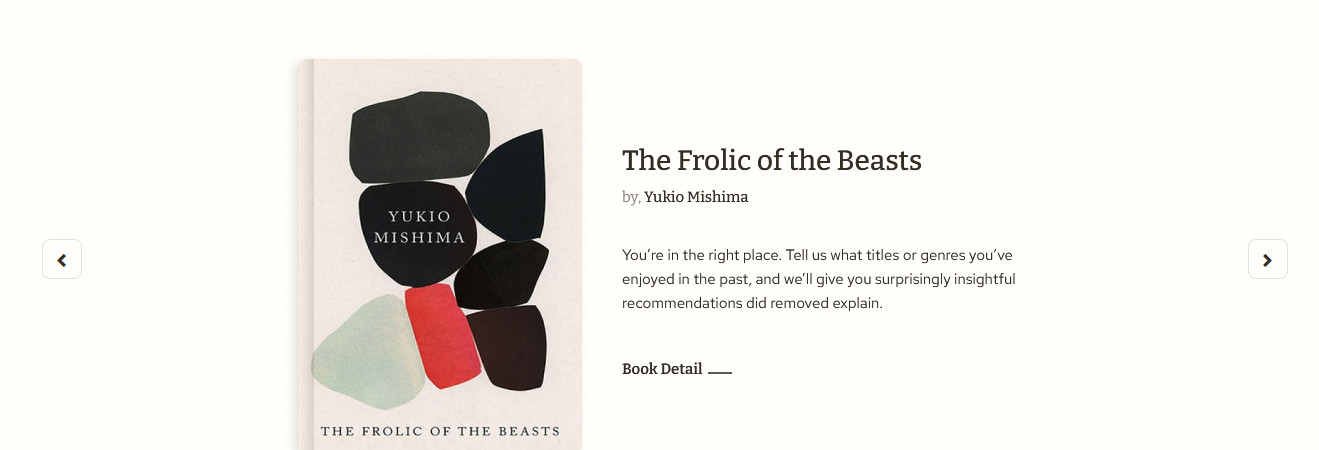Click the dash line beside Book Detail
The width and height of the screenshot is (1319, 450).
coord(720,372)
